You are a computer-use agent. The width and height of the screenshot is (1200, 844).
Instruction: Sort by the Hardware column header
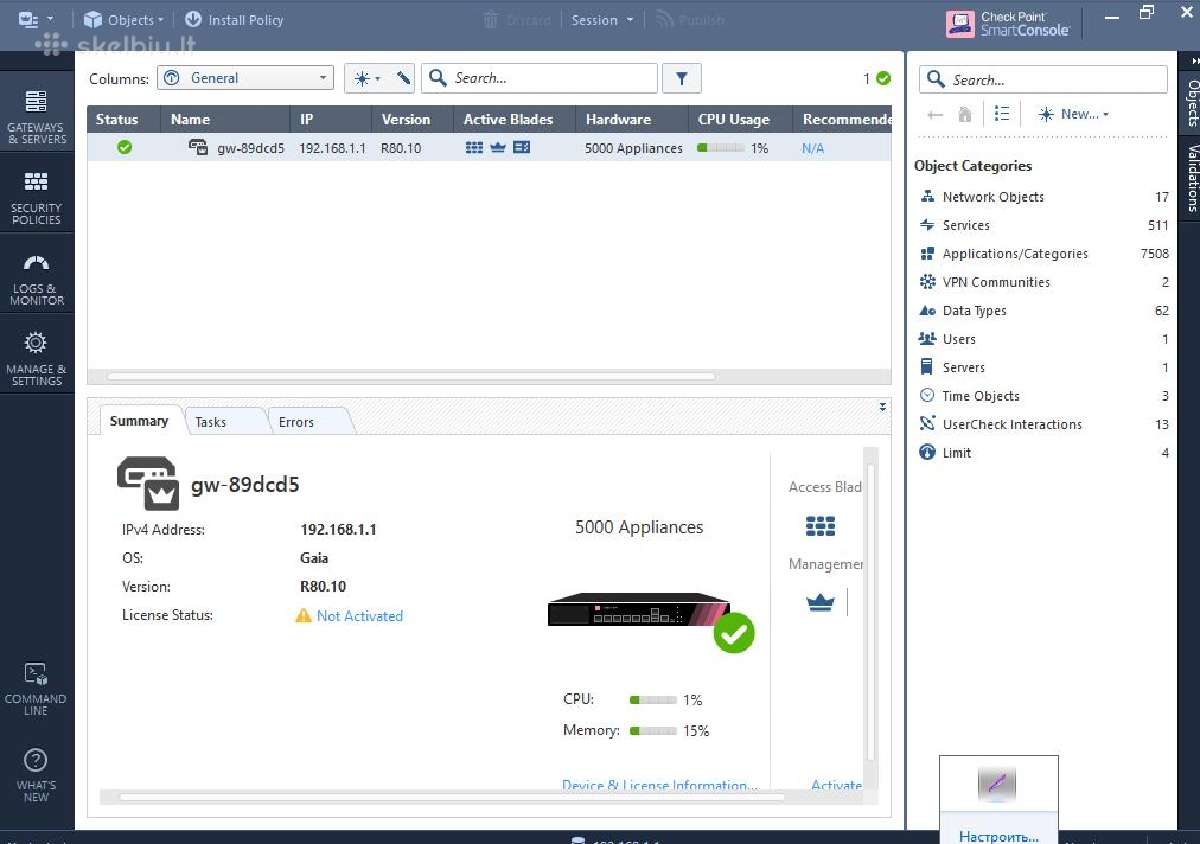632,119
